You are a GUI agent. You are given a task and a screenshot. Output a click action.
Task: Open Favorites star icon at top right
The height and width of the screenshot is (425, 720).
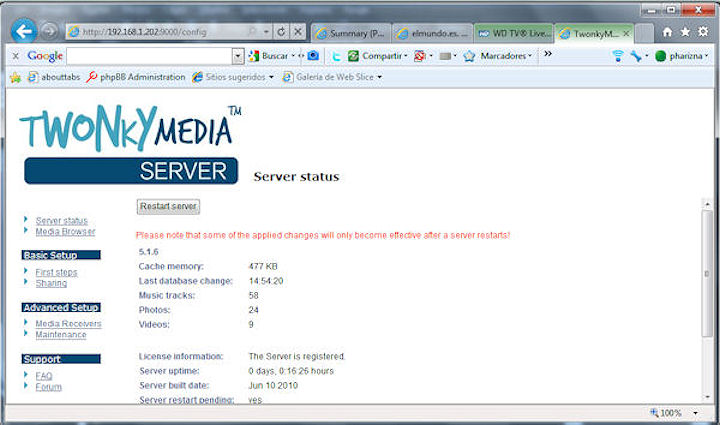(x=685, y=32)
